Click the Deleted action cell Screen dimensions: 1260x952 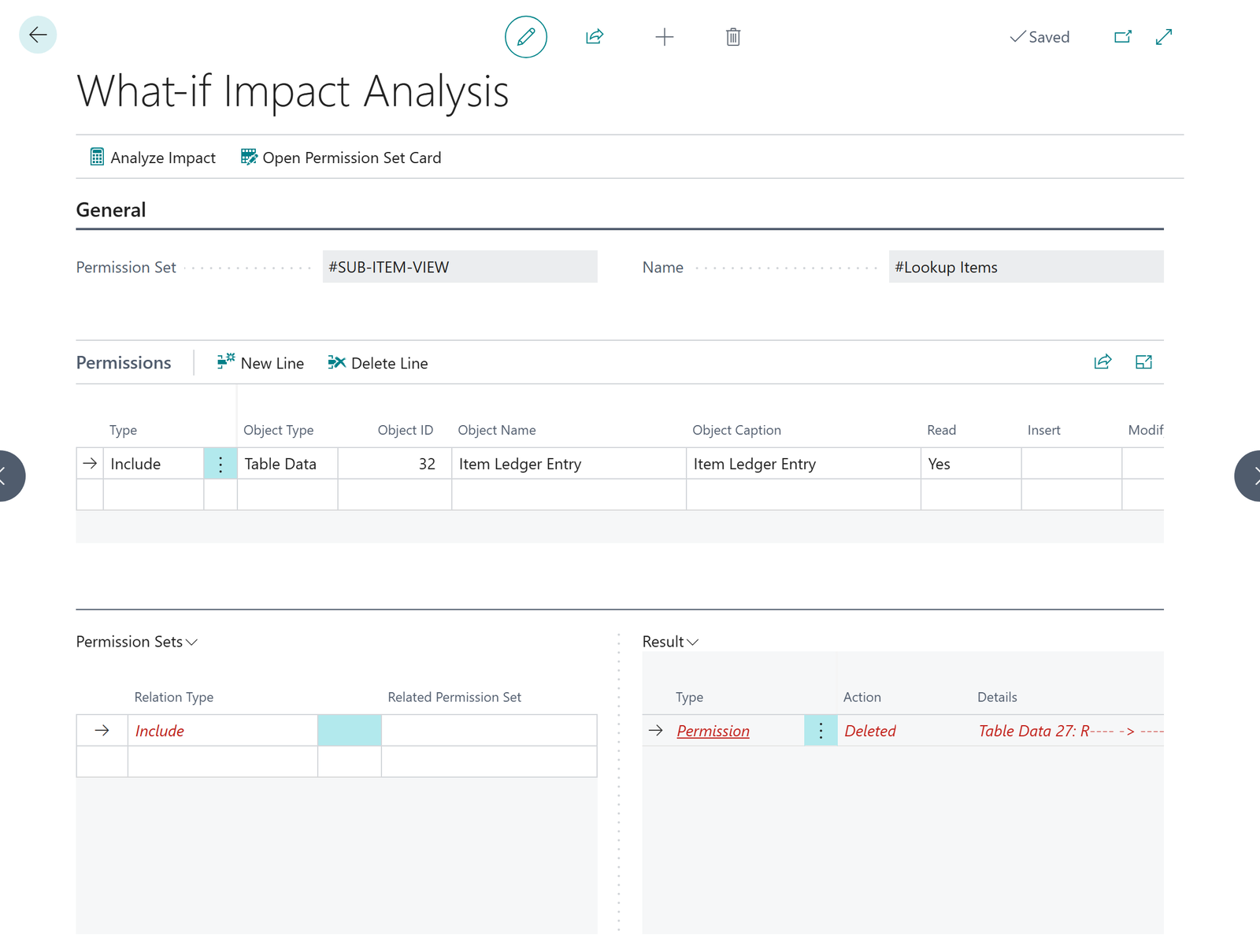coord(904,731)
